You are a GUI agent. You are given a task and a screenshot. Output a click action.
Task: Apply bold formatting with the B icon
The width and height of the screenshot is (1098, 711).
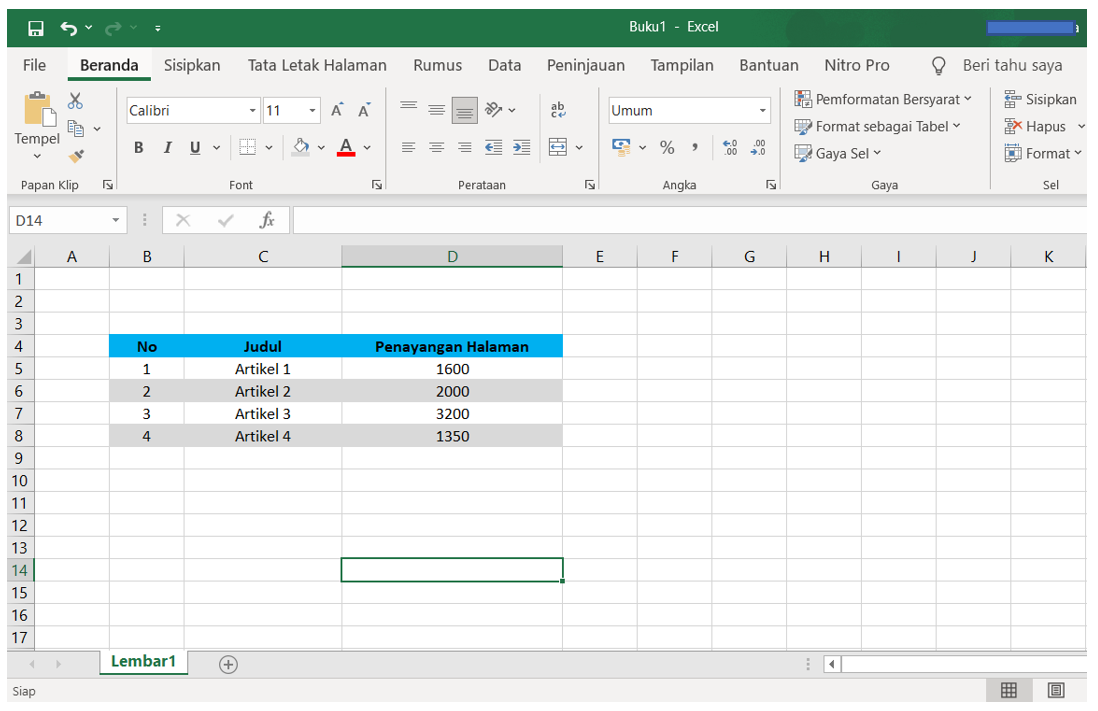[x=138, y=147]
